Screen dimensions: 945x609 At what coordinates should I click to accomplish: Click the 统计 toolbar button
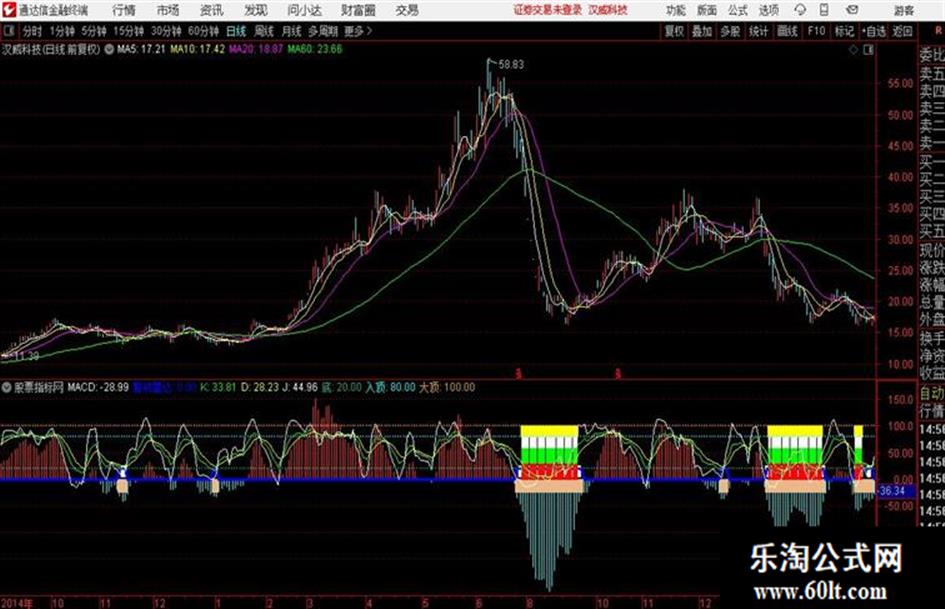[759, 31]
